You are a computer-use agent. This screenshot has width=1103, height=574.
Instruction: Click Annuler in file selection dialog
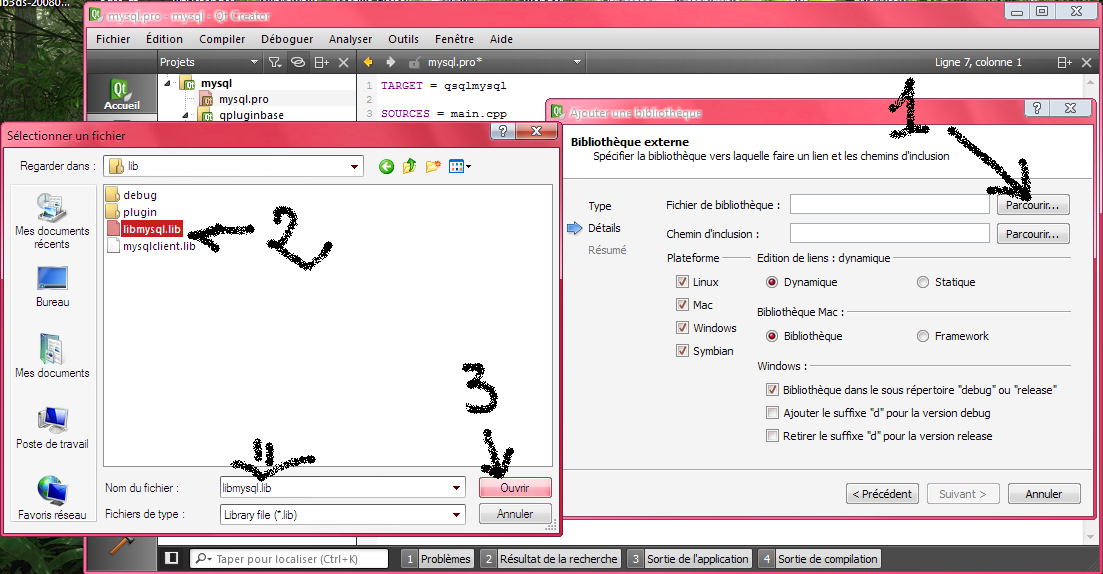pos(515,514)
